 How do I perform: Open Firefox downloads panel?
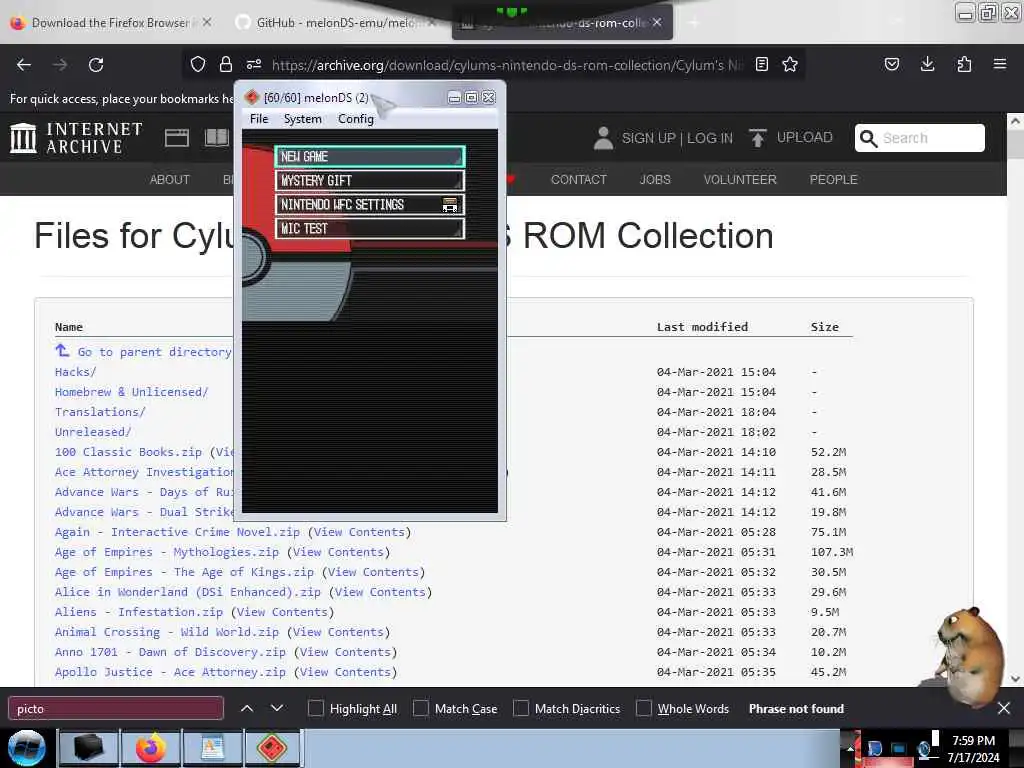pyautogui.click(x=927, y=64)
